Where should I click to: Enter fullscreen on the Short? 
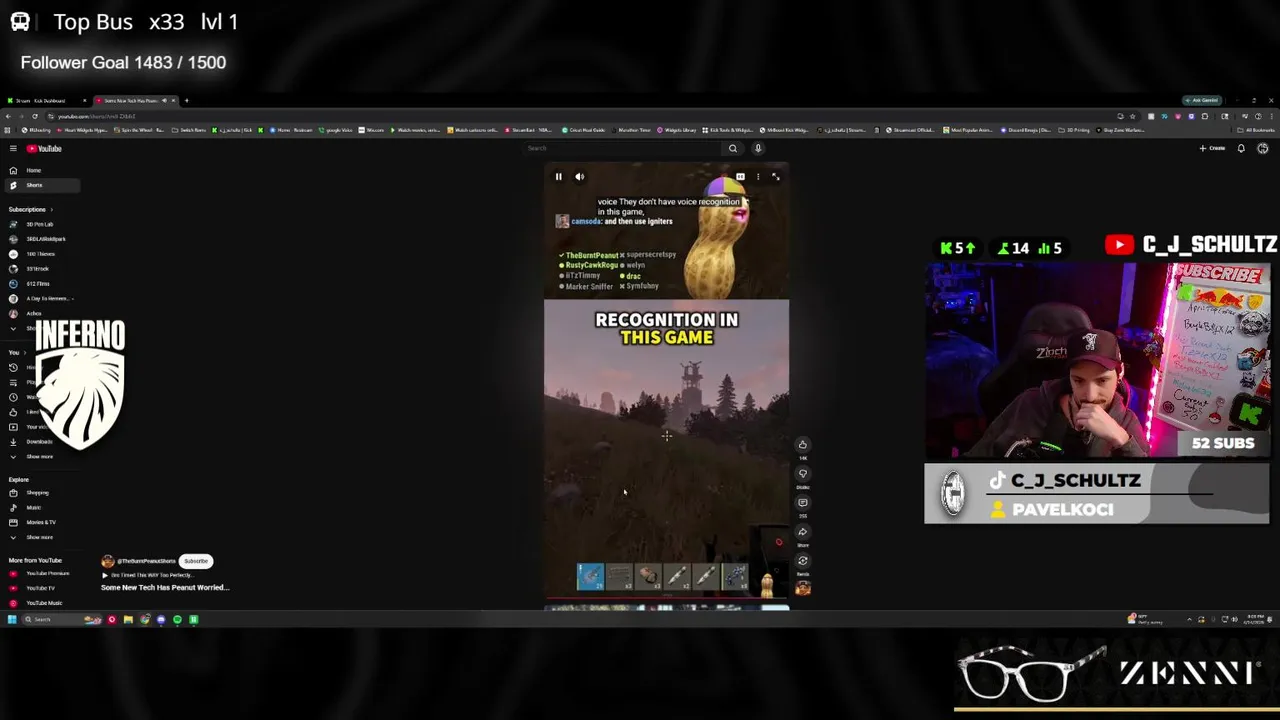(775, 176)
